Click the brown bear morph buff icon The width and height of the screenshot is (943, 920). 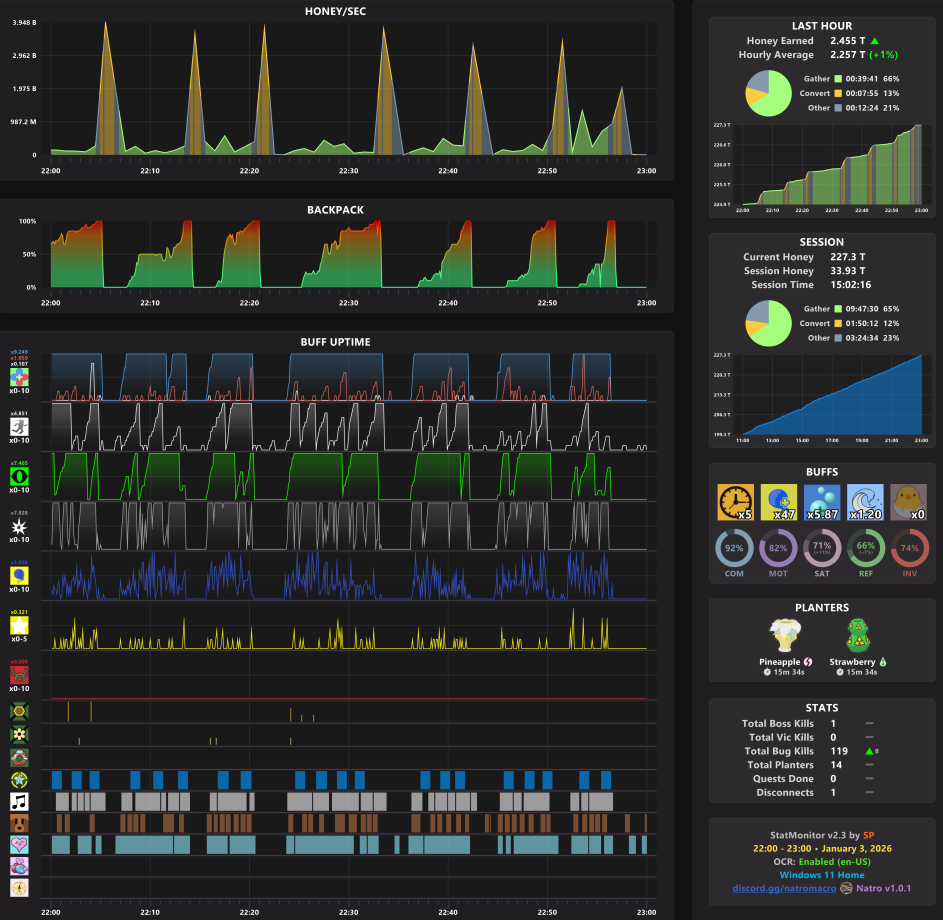[19, 823]
